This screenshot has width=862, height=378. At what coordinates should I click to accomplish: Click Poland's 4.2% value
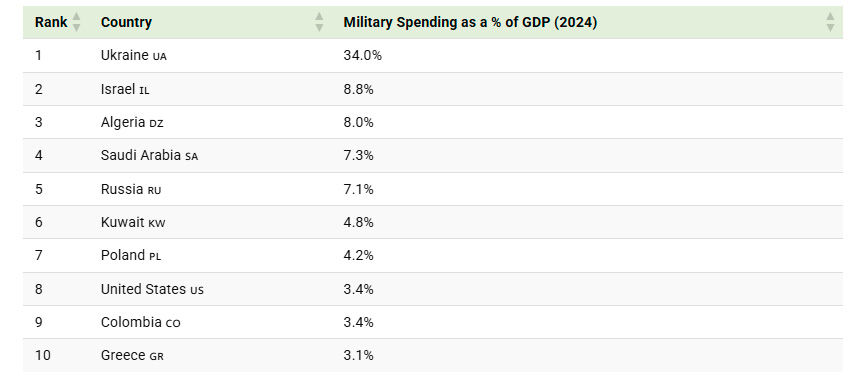point(358,255)
